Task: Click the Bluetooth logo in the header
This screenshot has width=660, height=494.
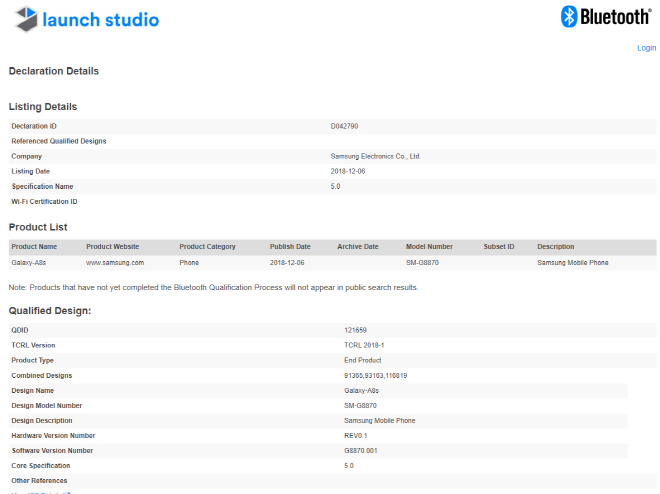Action: click(x=606, y=17)
